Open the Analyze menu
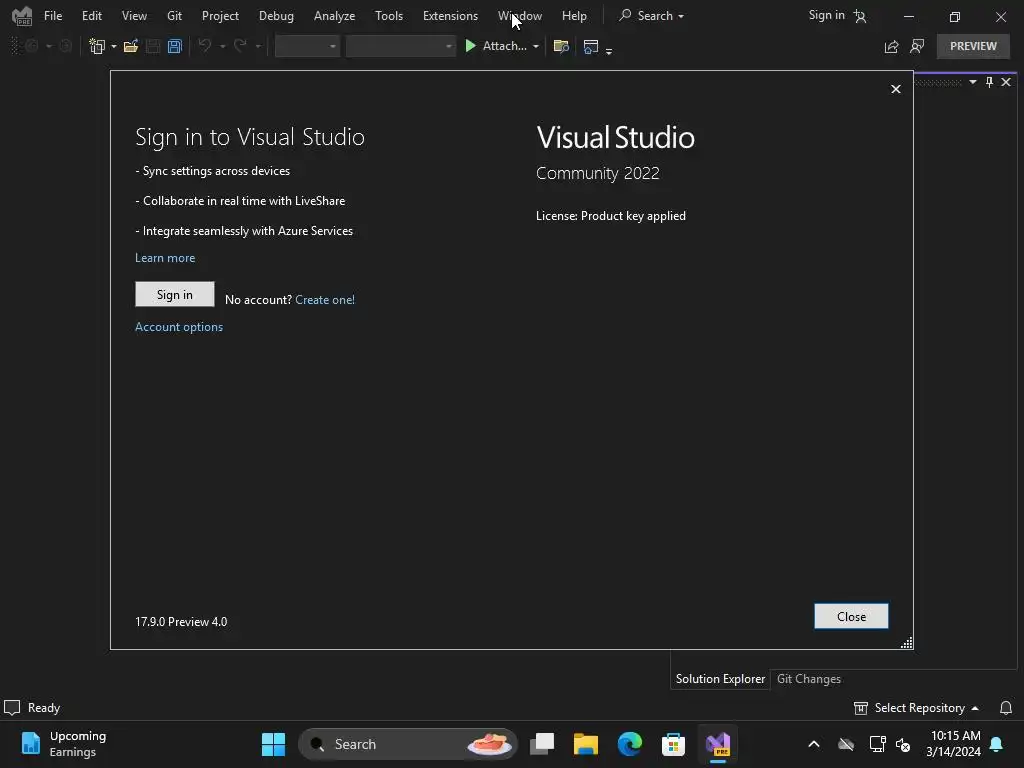The height and width of the screenshot is (768, 1024). [334, 16]
